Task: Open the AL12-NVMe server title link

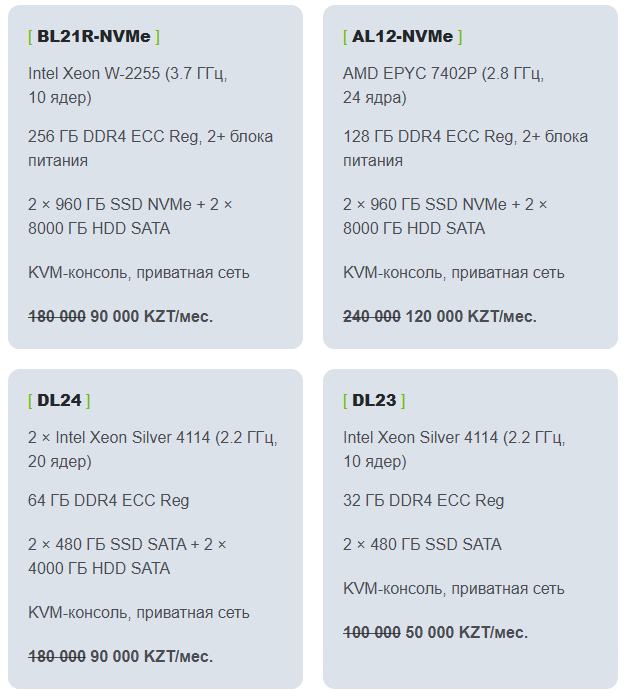Action: click(x=402, y=36)
